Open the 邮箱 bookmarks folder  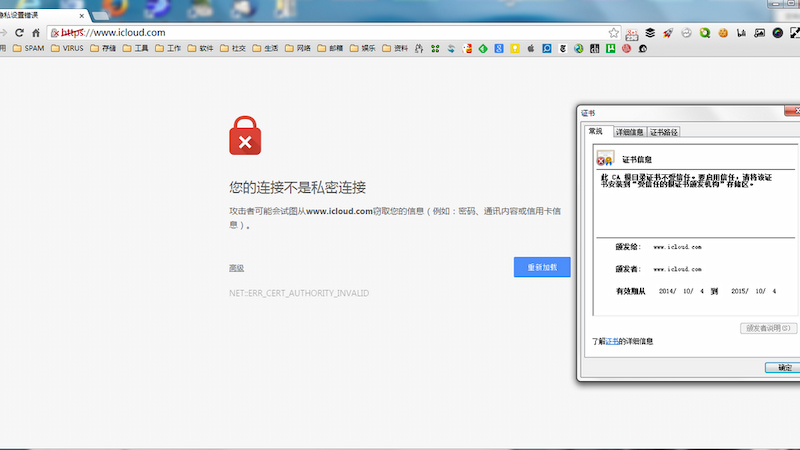331,48
